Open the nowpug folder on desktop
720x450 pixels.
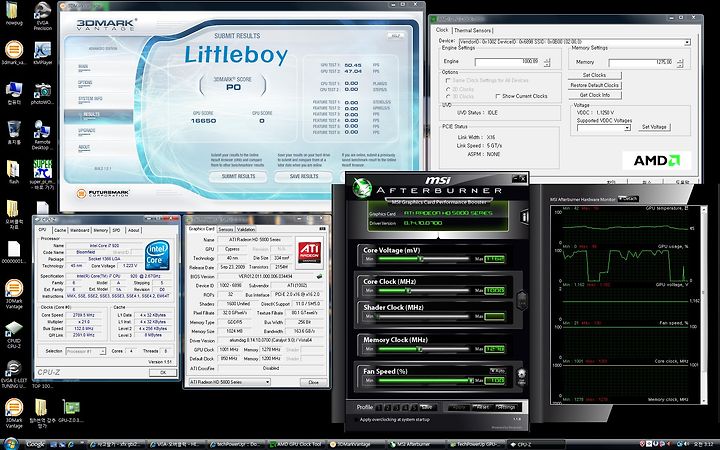coord(14,13)
